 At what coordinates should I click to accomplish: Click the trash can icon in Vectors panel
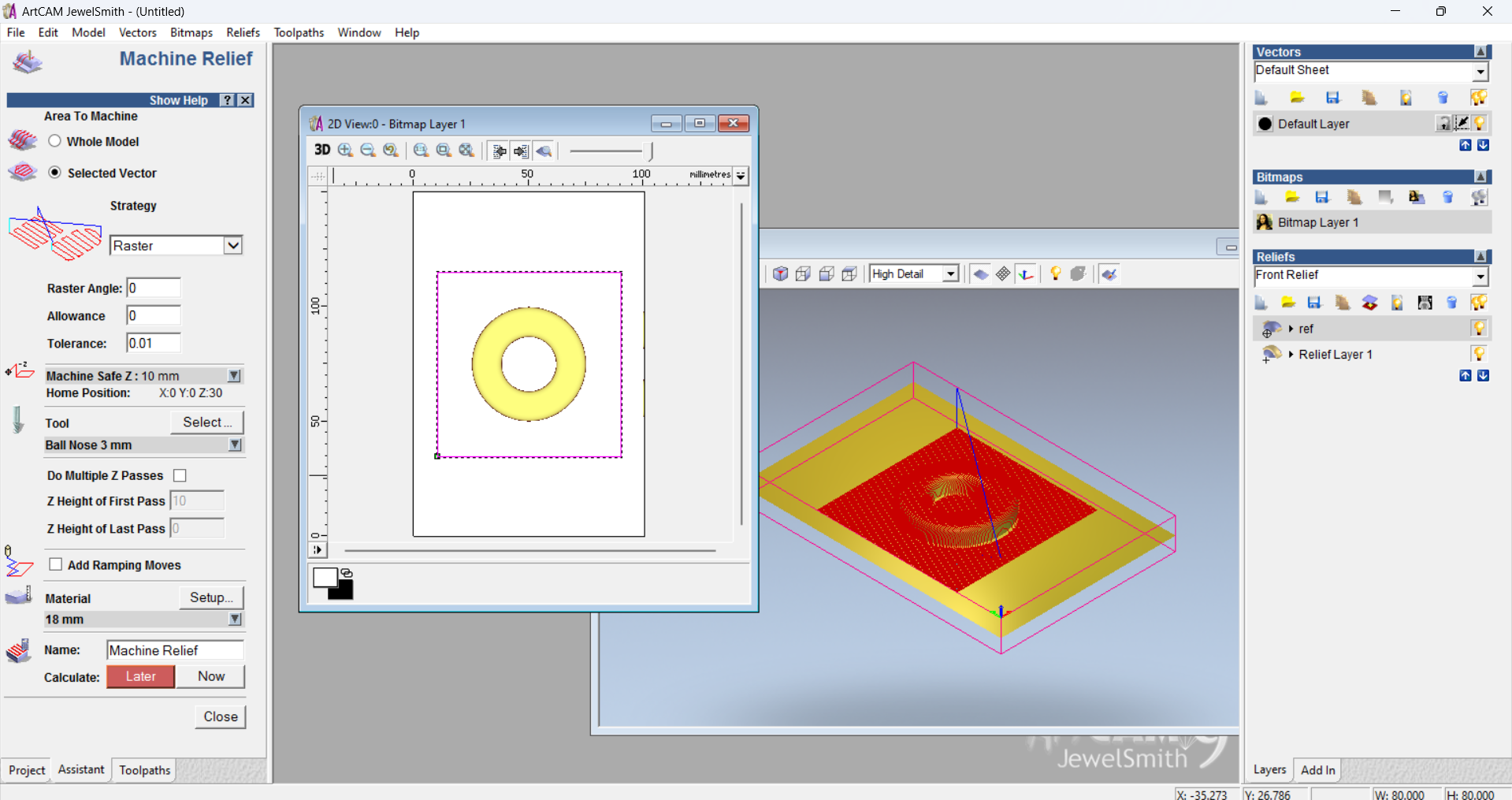pos(1443,98)
